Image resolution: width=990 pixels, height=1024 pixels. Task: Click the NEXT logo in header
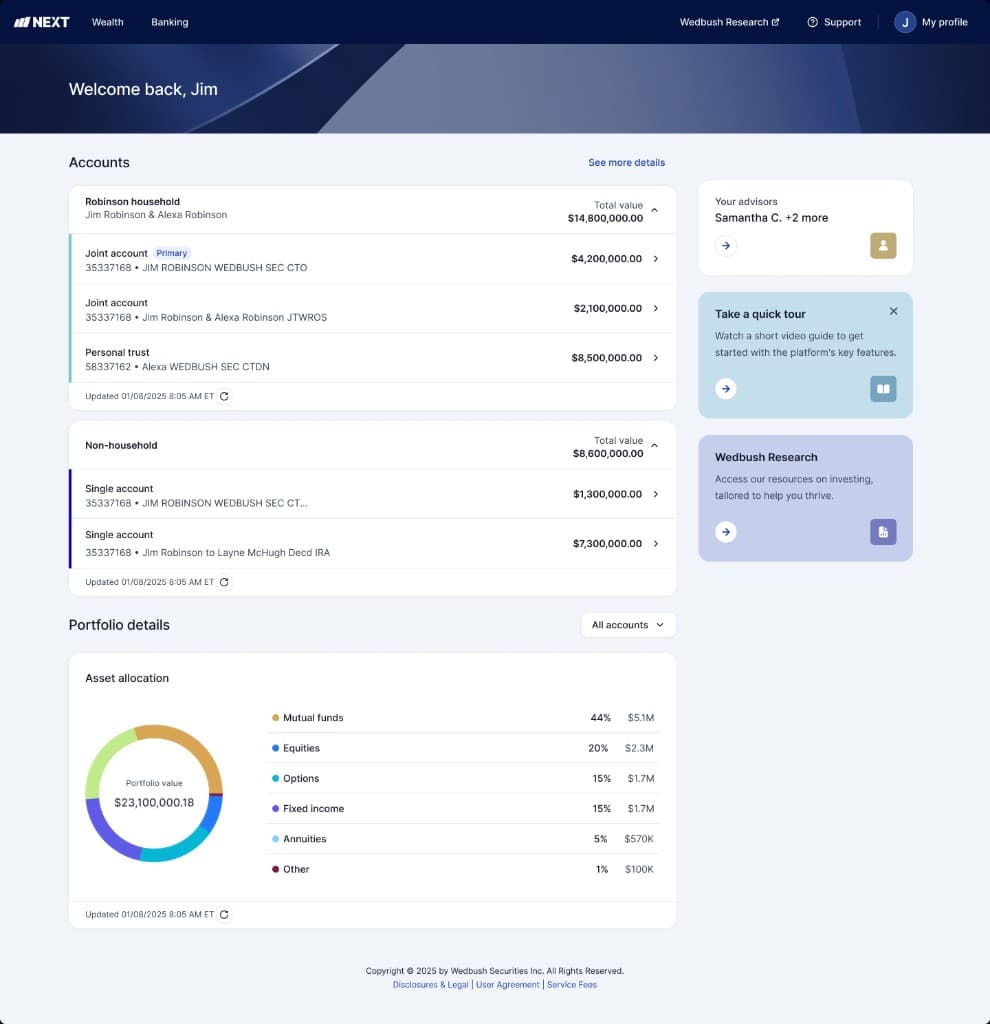coord(42,22)
